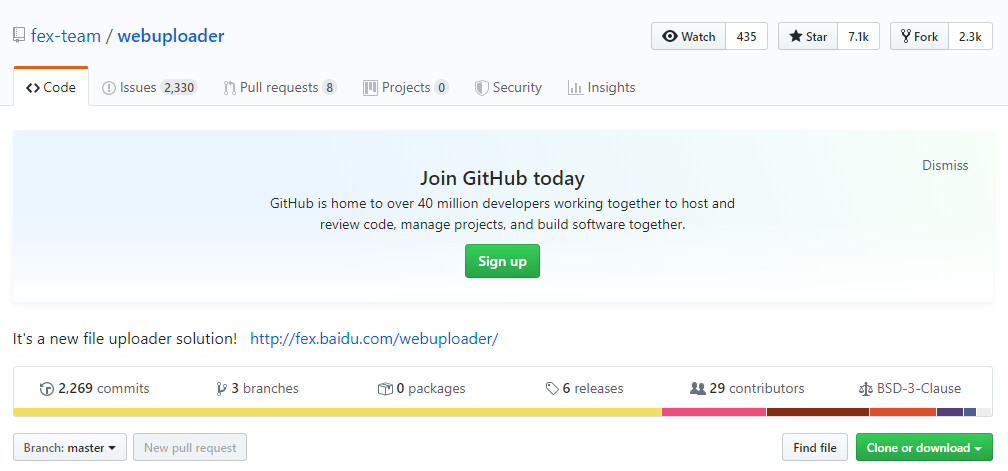Viewport: 1008px width, 471px height.
Task: View the 3 branches
Action: click(x=258, y=389)
